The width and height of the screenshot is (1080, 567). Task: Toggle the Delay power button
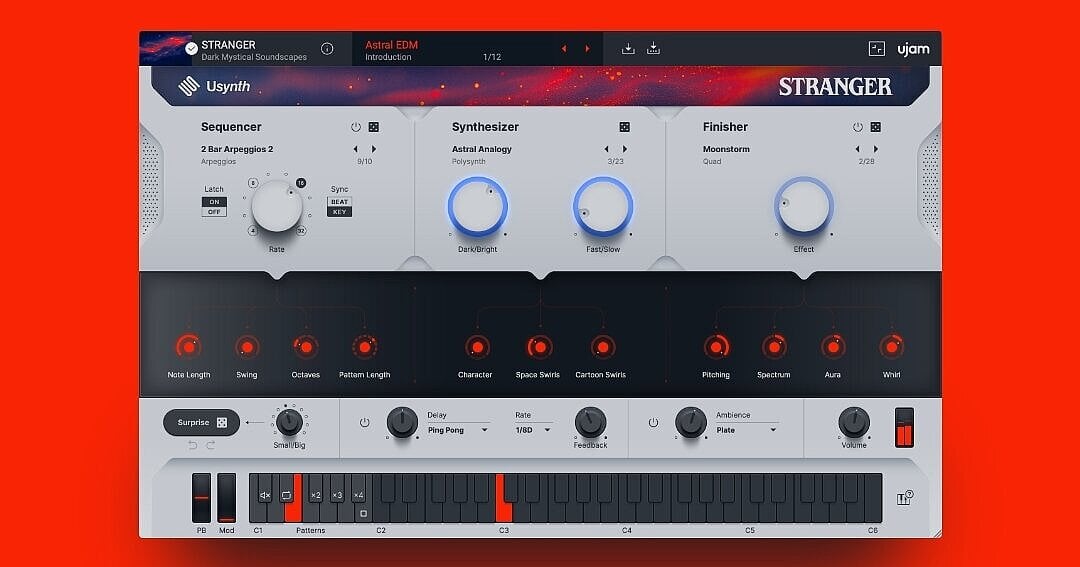click(364, 423)
